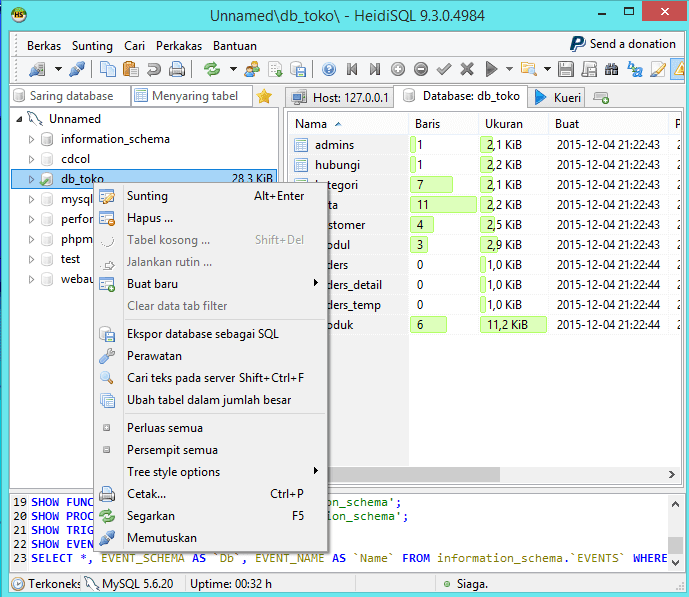Viewport: 689px width, 597px height.
Task: Open the refresh dropdown arrow in toolbar
Action: [233, 69]
